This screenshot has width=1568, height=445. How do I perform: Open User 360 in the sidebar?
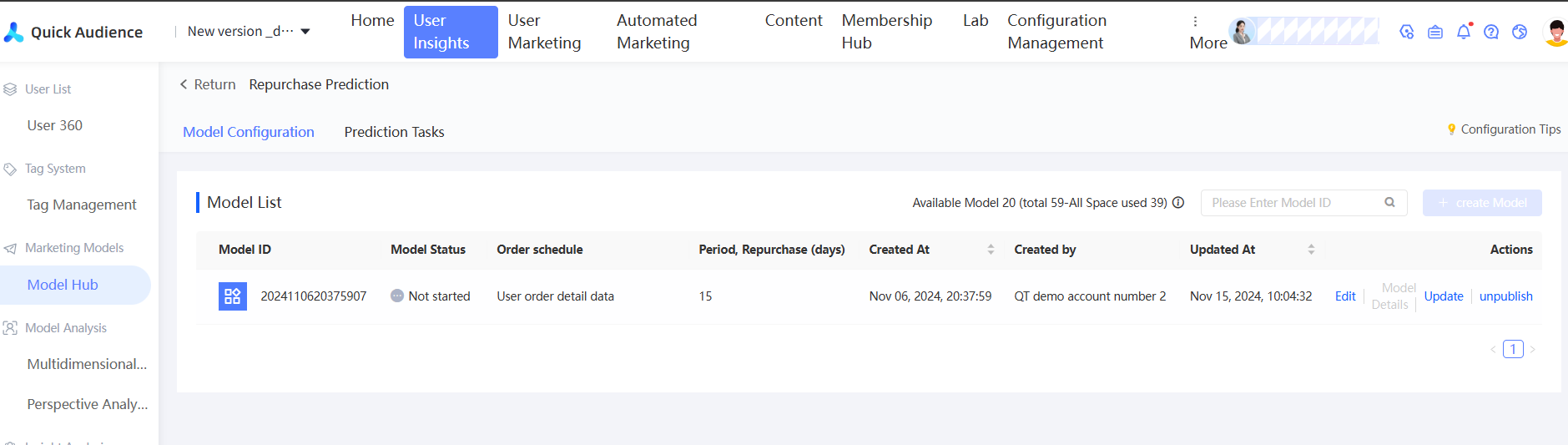(54, 125)
